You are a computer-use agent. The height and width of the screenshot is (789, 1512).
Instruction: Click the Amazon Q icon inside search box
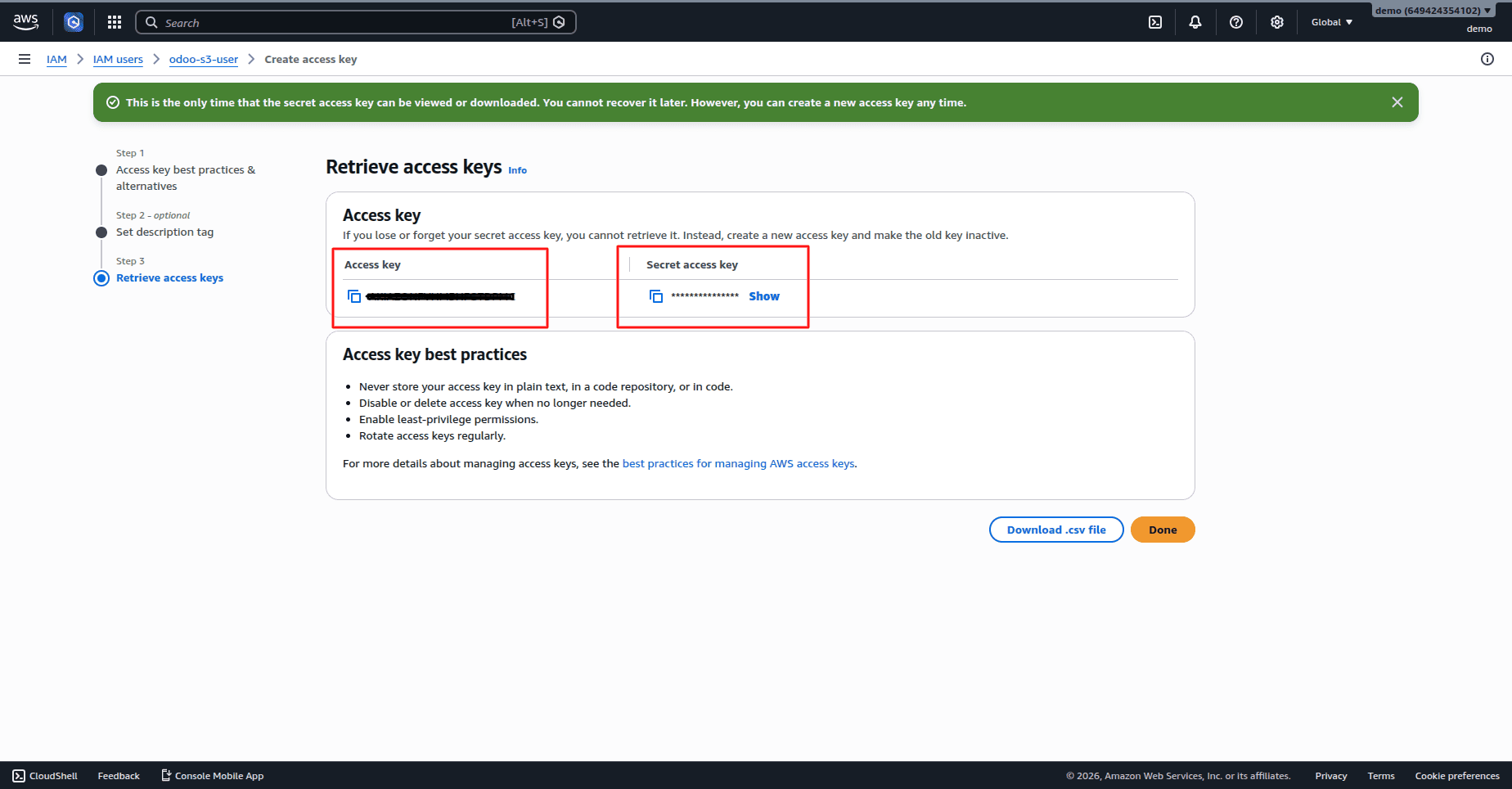pos(560,22)
